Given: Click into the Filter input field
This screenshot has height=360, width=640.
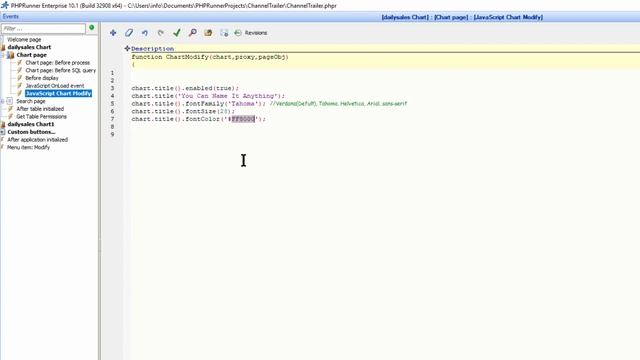Looking at the screenshot, I should [x=43, y=29].
